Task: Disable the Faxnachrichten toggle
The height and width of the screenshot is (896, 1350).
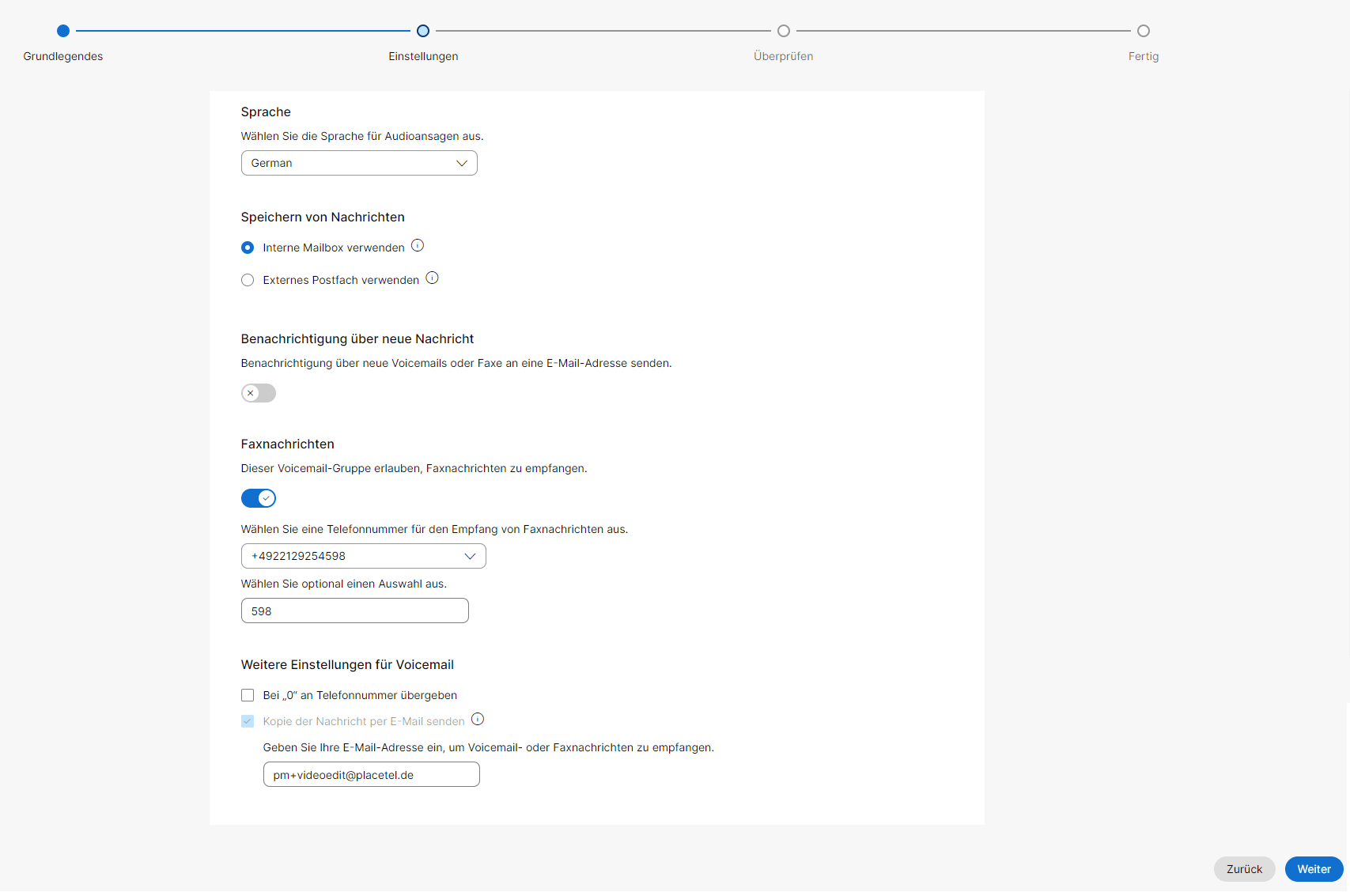Action: [x=259, y=498]
